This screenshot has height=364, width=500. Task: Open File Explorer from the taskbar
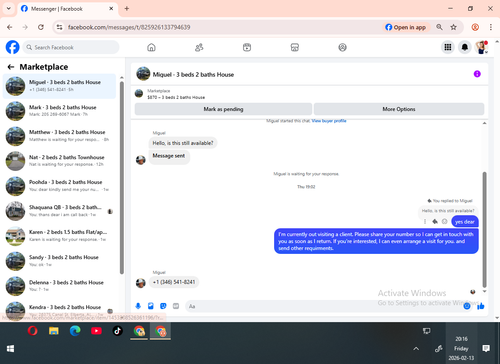(x=54, y=331)
